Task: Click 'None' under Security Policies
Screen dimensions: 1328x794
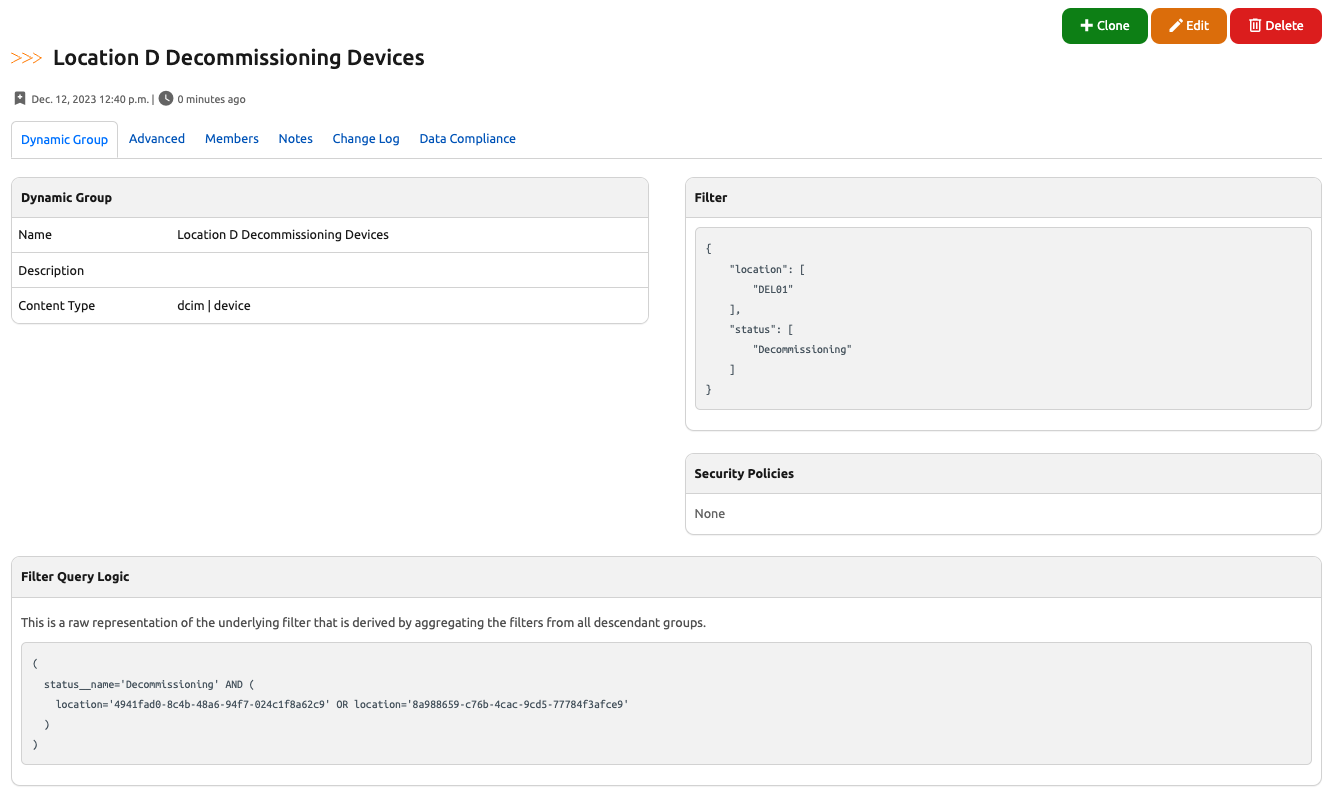Action: (710, 514)
